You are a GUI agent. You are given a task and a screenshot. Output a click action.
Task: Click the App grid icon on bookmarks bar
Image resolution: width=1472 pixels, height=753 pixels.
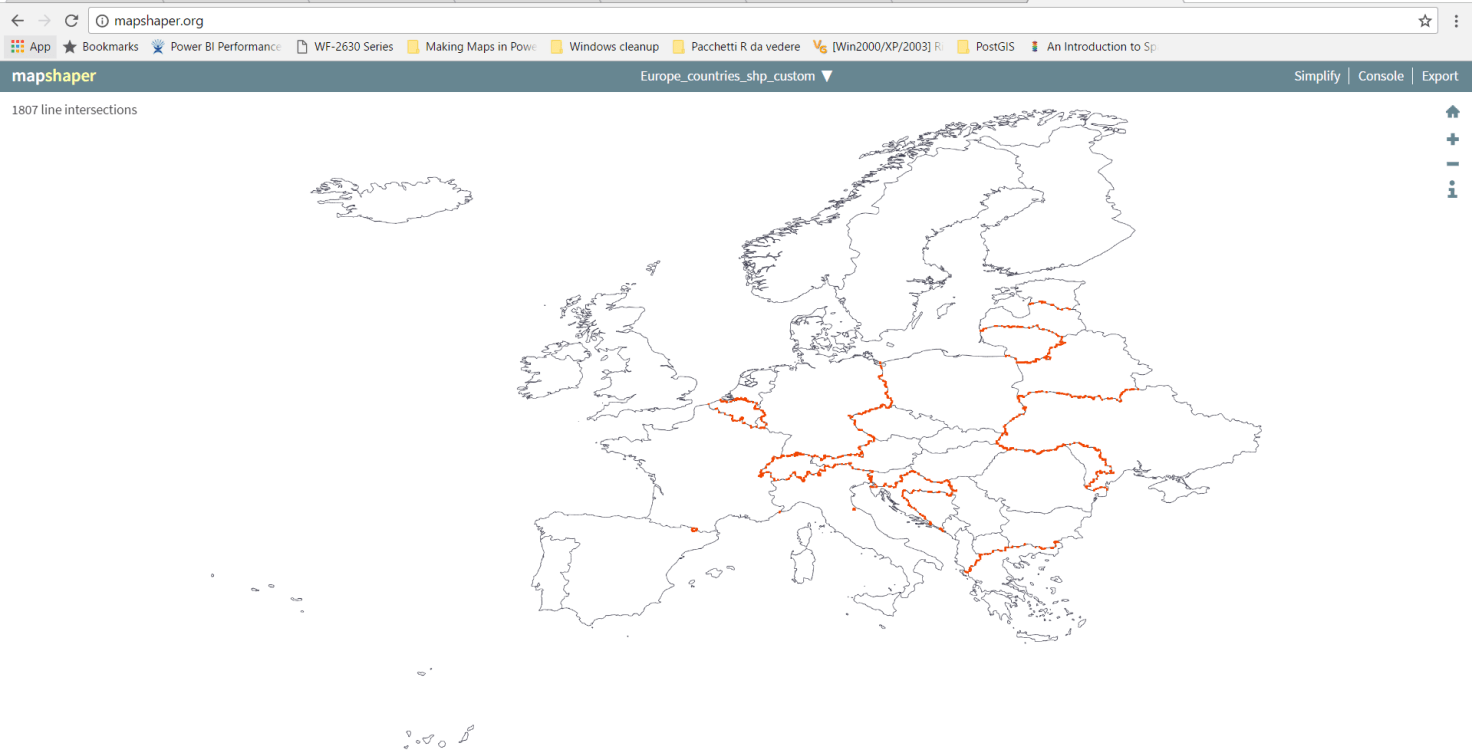tap(17, 46)
